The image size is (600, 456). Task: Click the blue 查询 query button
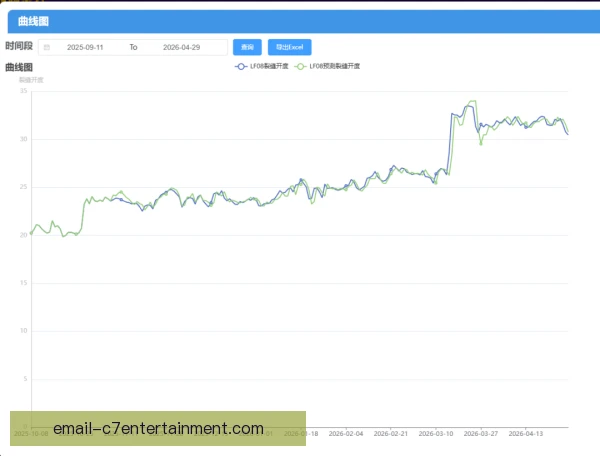coord(247,47)
